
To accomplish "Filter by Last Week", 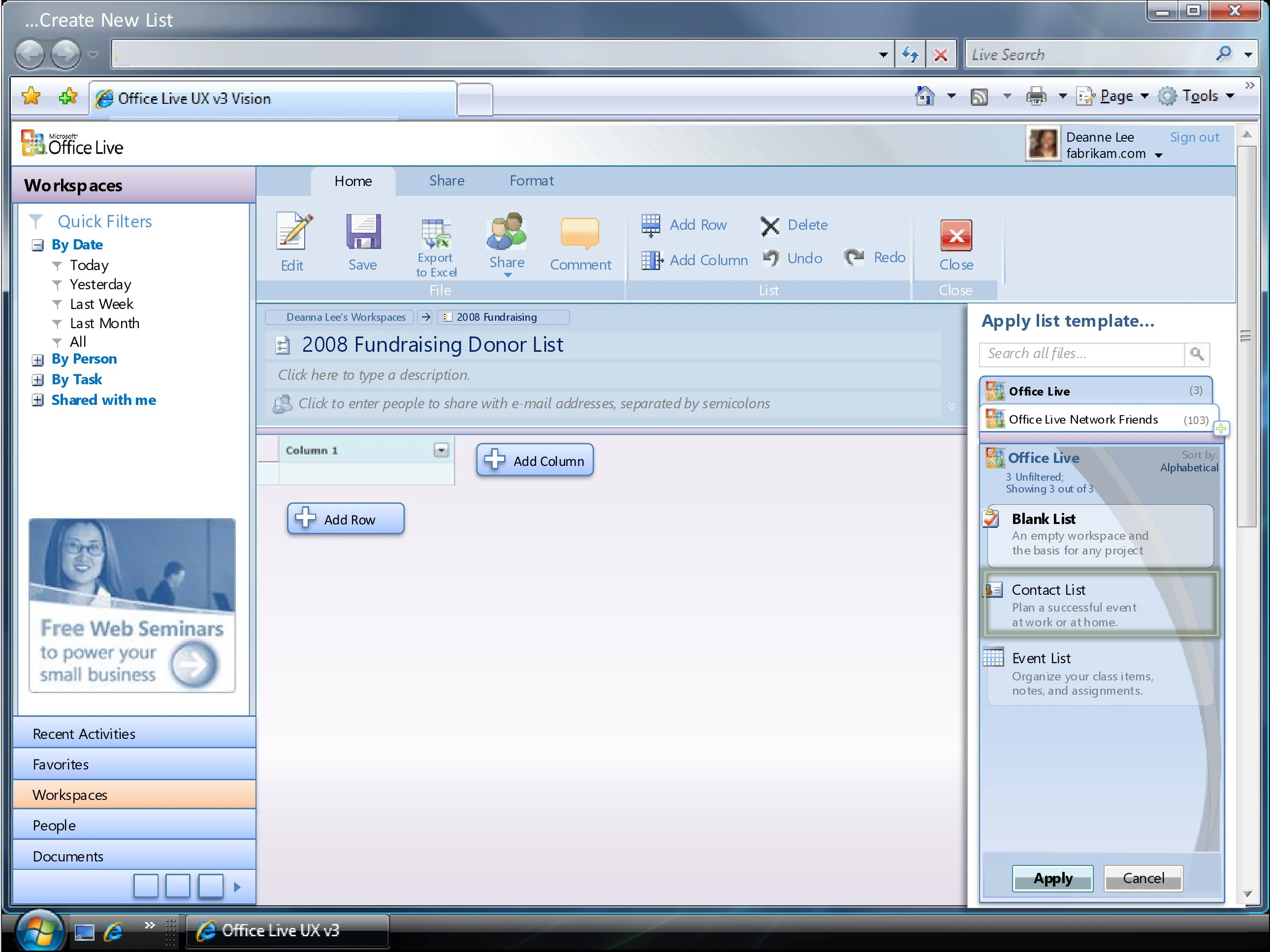I will tap(101, 304).
